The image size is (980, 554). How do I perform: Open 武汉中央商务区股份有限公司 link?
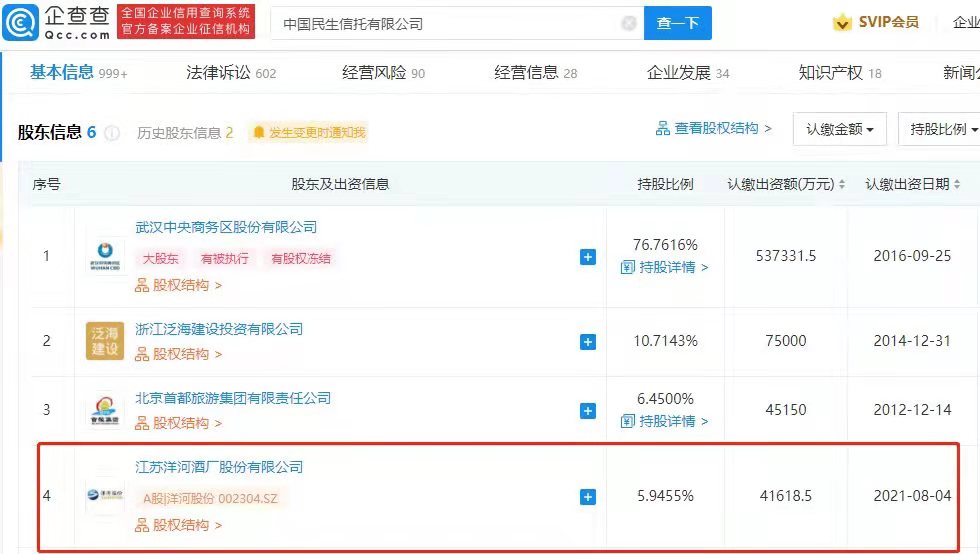[x=226, y=227]
